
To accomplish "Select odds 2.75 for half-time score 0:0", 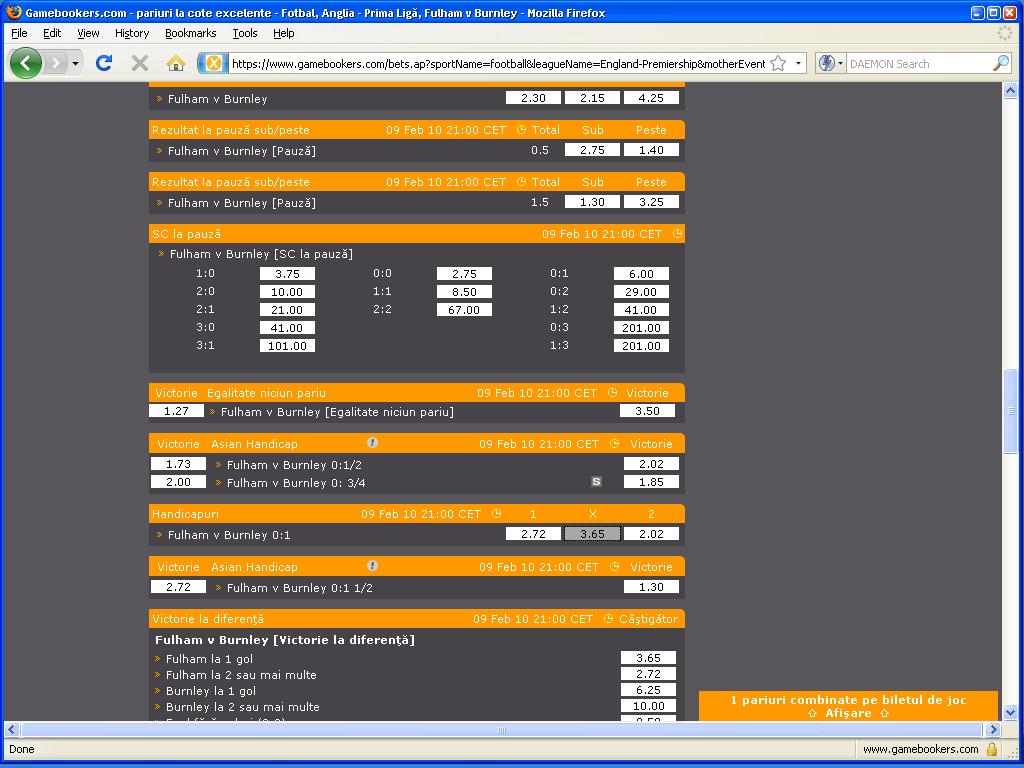I will point(464,274).
